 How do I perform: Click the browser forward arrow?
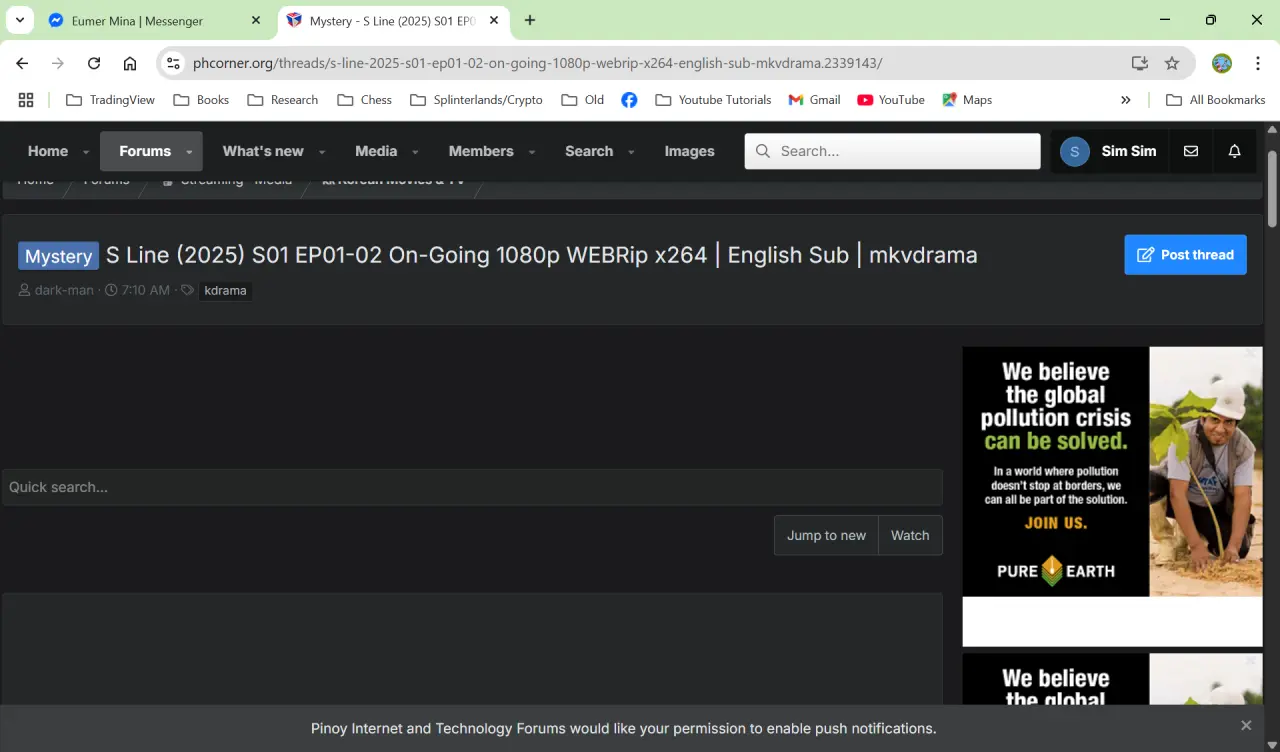pyautogui.click(x=58, y=63)
